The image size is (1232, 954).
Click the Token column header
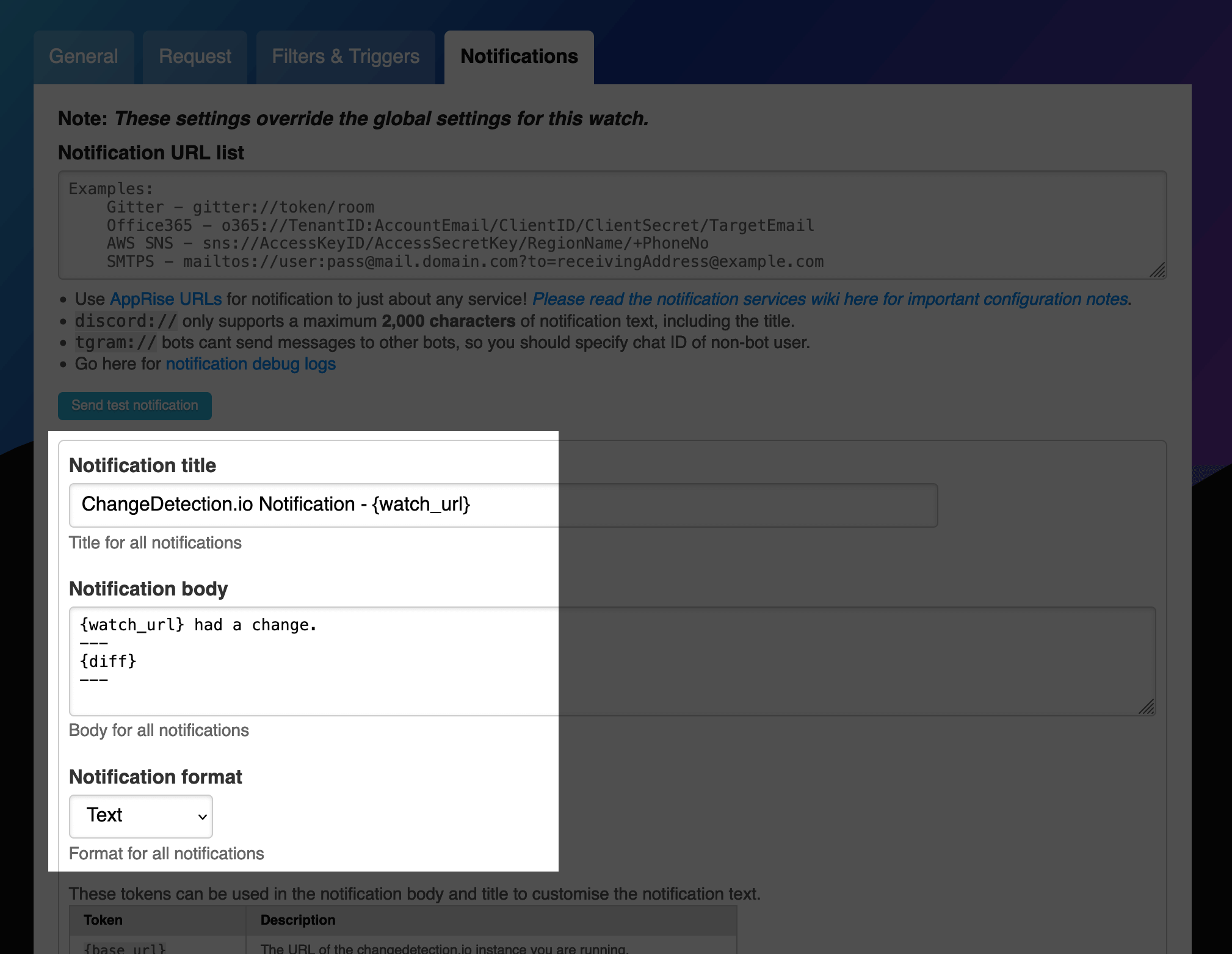point(103,920)
